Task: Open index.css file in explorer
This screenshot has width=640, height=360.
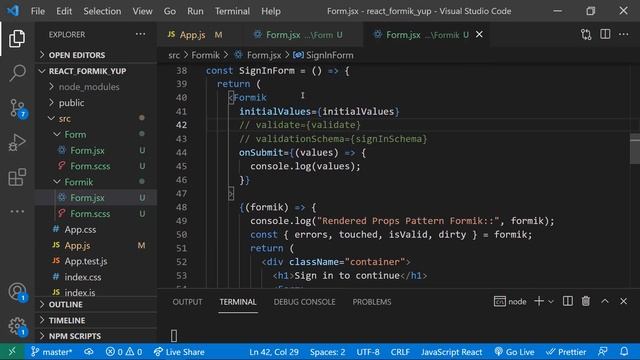Action: 96,277
